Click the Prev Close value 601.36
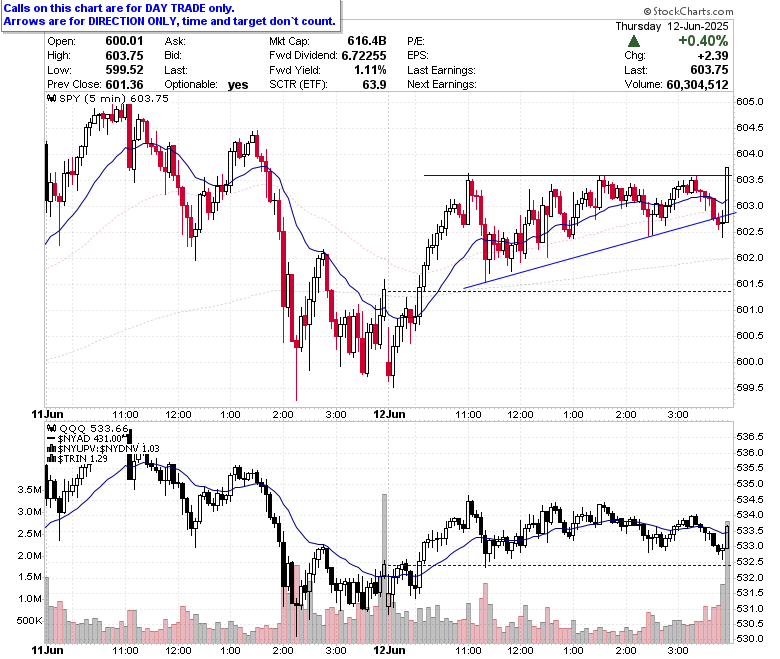 point(124,84)
